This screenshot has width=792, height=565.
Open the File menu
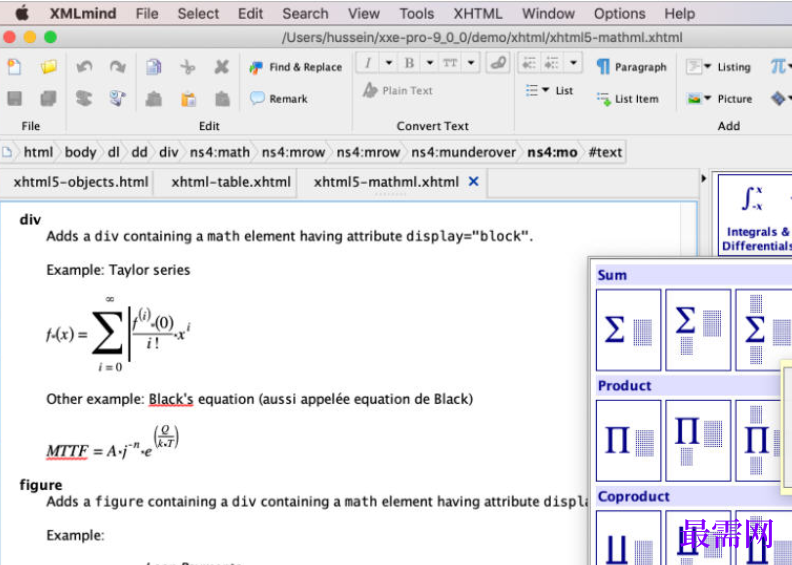pos(146,13)
